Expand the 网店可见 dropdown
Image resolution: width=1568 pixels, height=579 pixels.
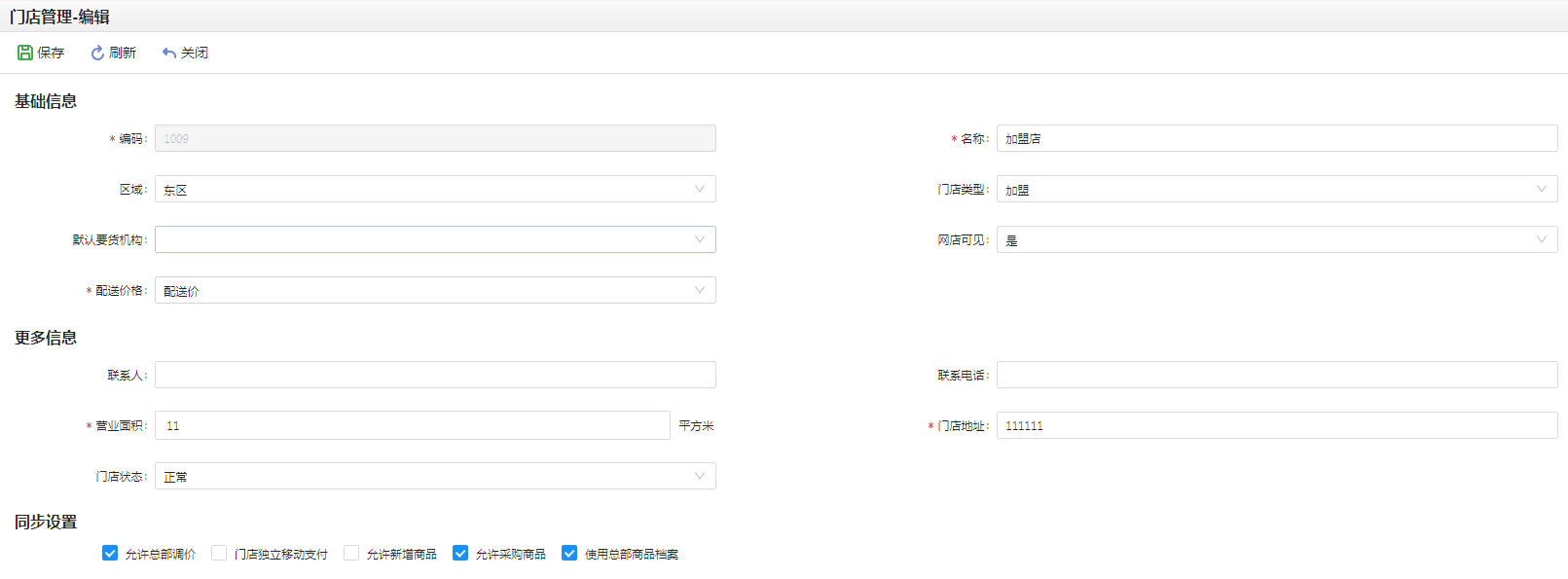coord(1276,239)
